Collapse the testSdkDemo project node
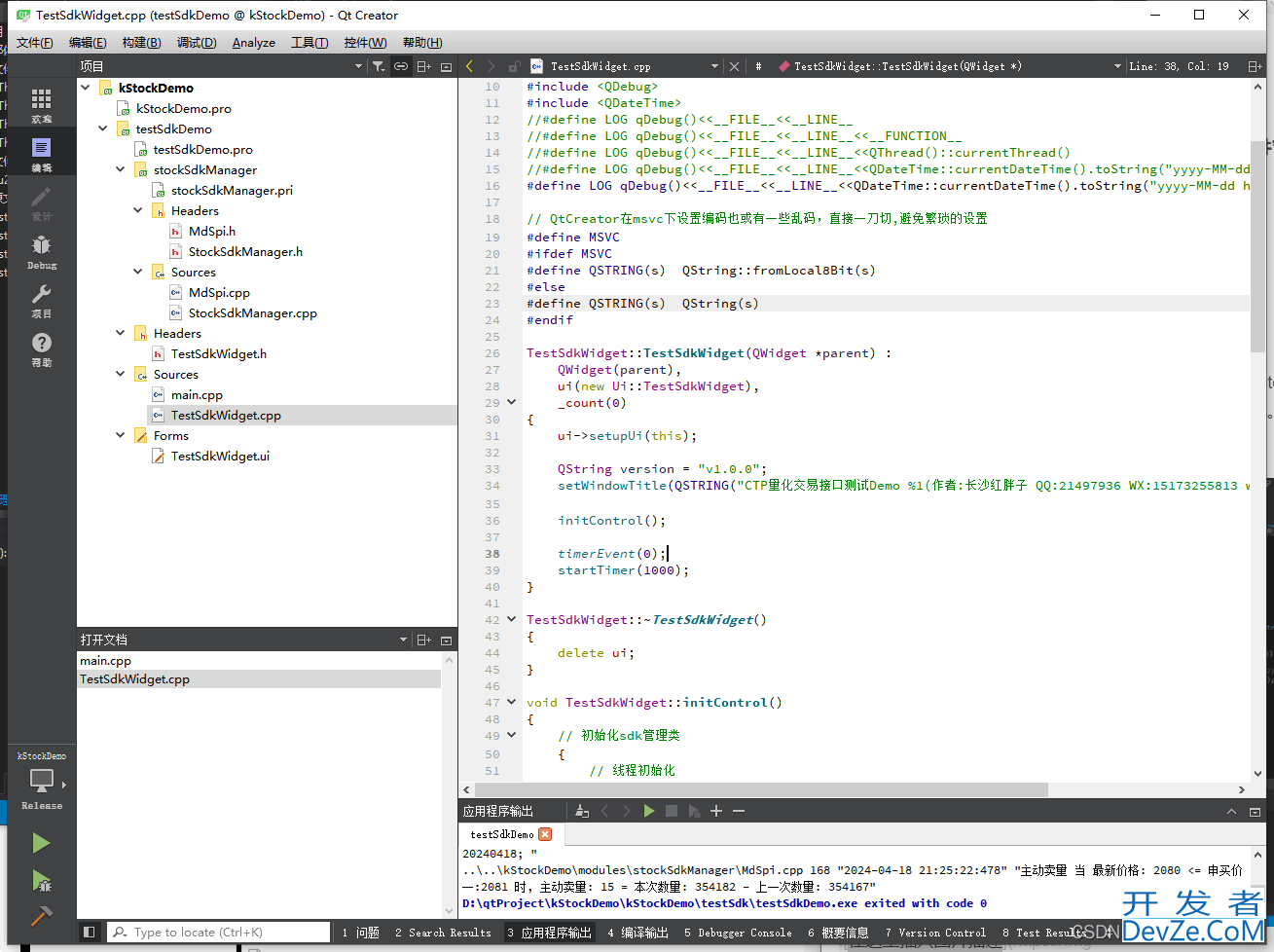Image resolution: width=1274 pixels, height=952 pixels. 103,128
